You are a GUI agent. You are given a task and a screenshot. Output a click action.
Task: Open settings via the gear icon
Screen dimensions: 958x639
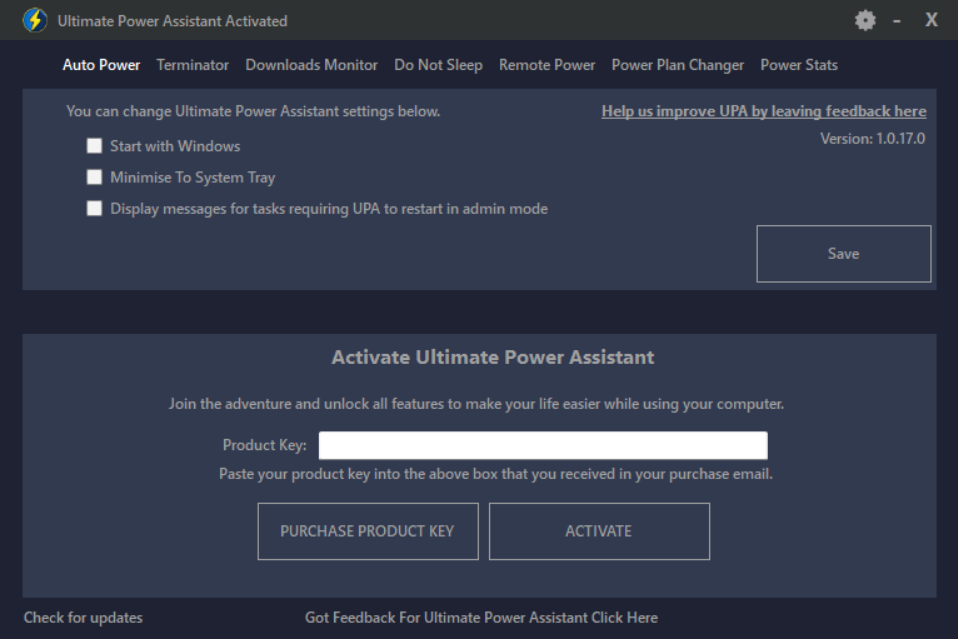click(865, 21)
